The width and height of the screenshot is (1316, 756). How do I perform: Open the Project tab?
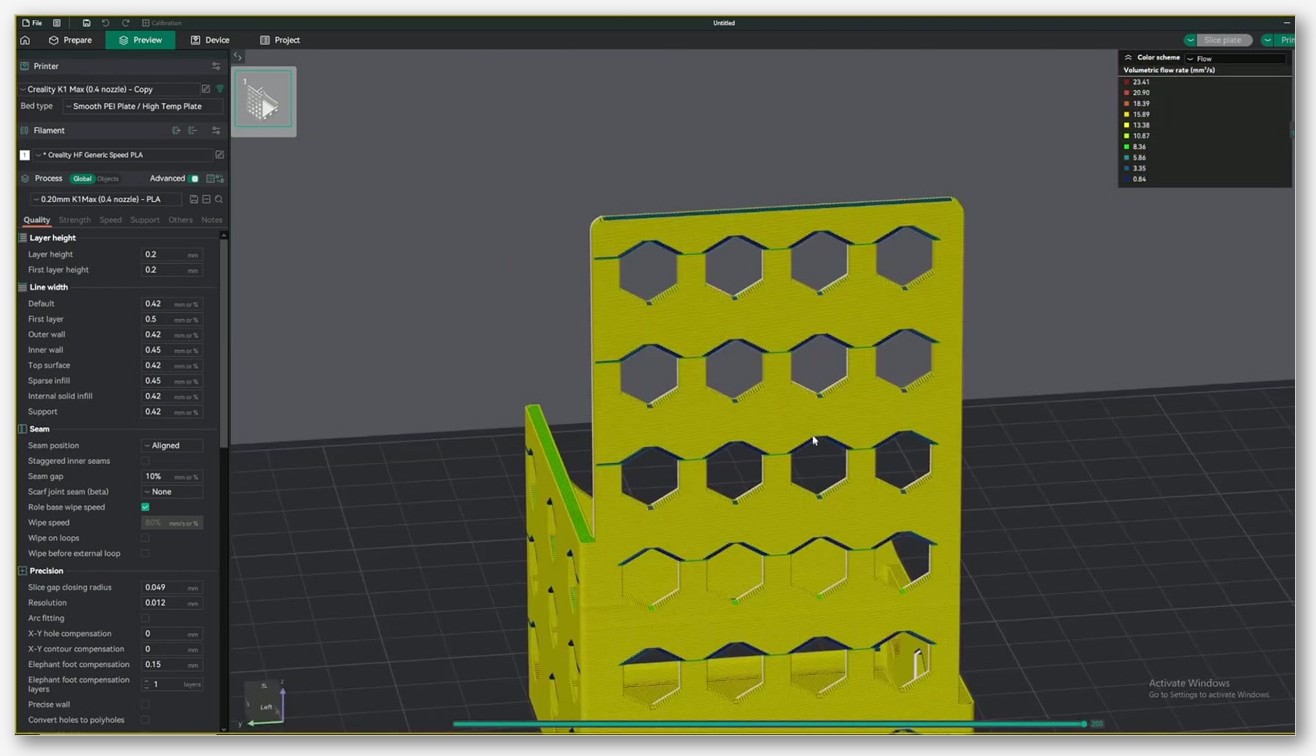[280, 40]
